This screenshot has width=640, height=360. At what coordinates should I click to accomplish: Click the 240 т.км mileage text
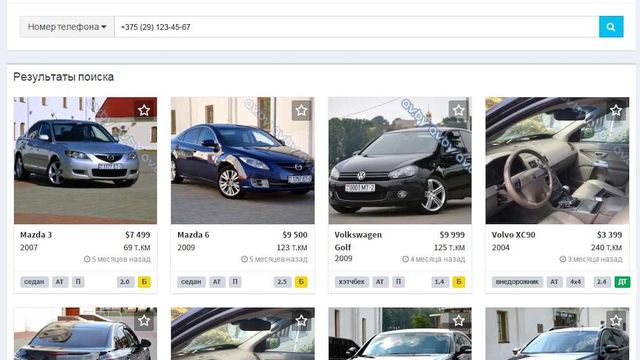pos(607,247)
